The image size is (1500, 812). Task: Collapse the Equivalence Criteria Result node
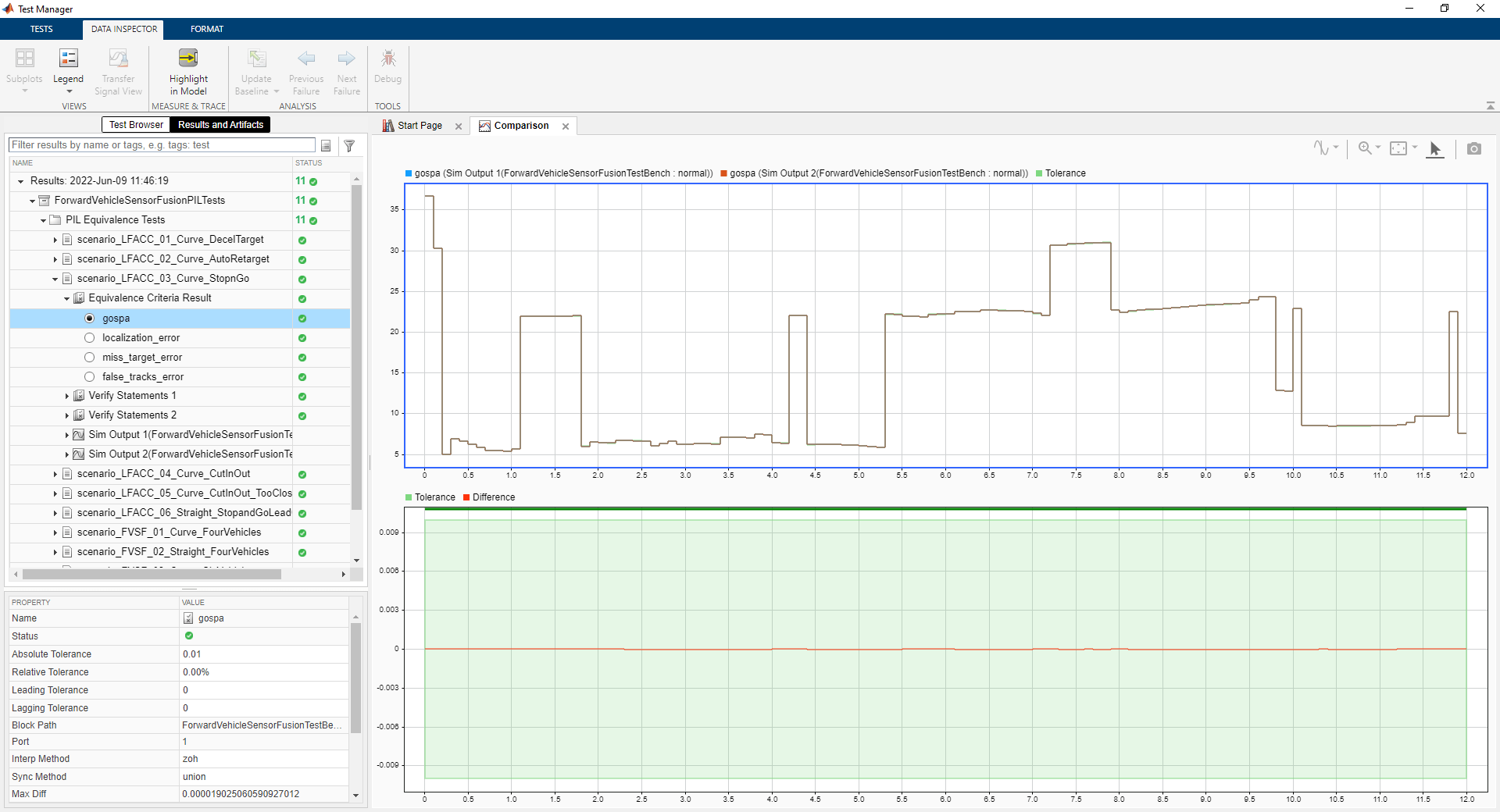tap(66, 298)
